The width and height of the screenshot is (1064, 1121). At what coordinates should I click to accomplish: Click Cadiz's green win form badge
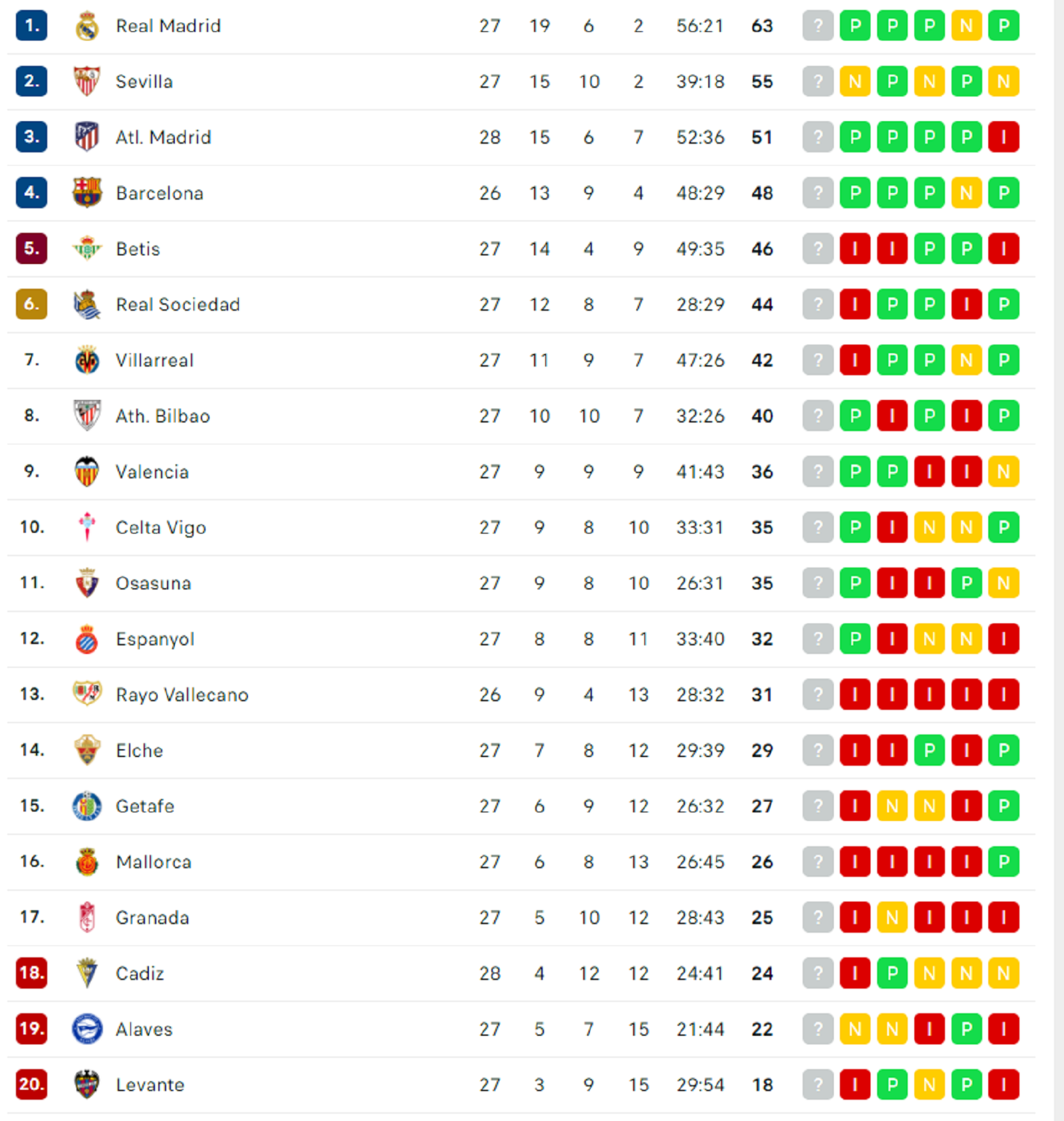[x=892, y=973]
